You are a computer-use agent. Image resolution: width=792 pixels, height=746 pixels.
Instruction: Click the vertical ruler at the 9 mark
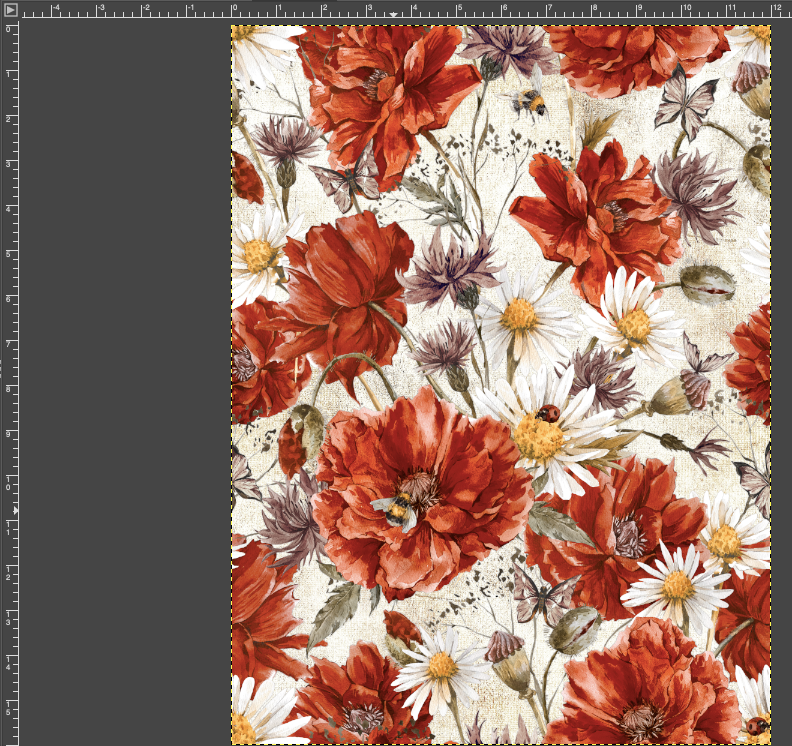pyautogui.click(x=10, y=434)
